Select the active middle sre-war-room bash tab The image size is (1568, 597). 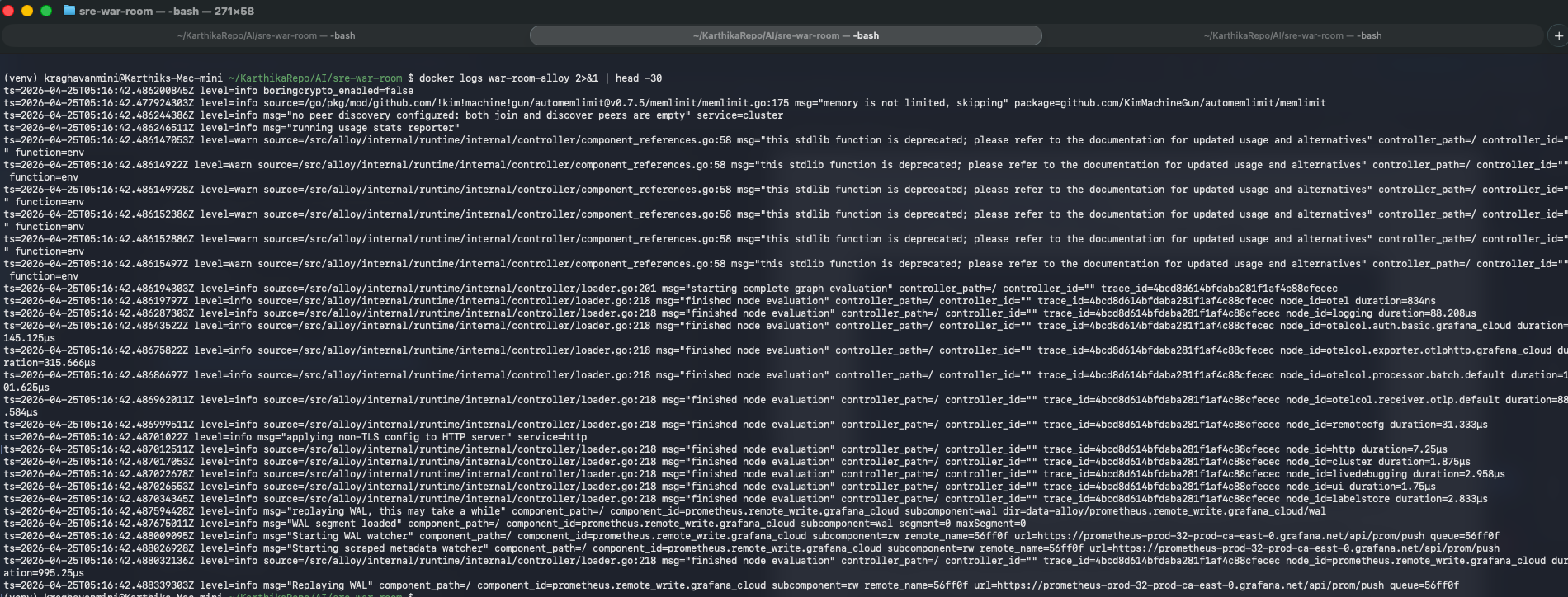(786, 35)
